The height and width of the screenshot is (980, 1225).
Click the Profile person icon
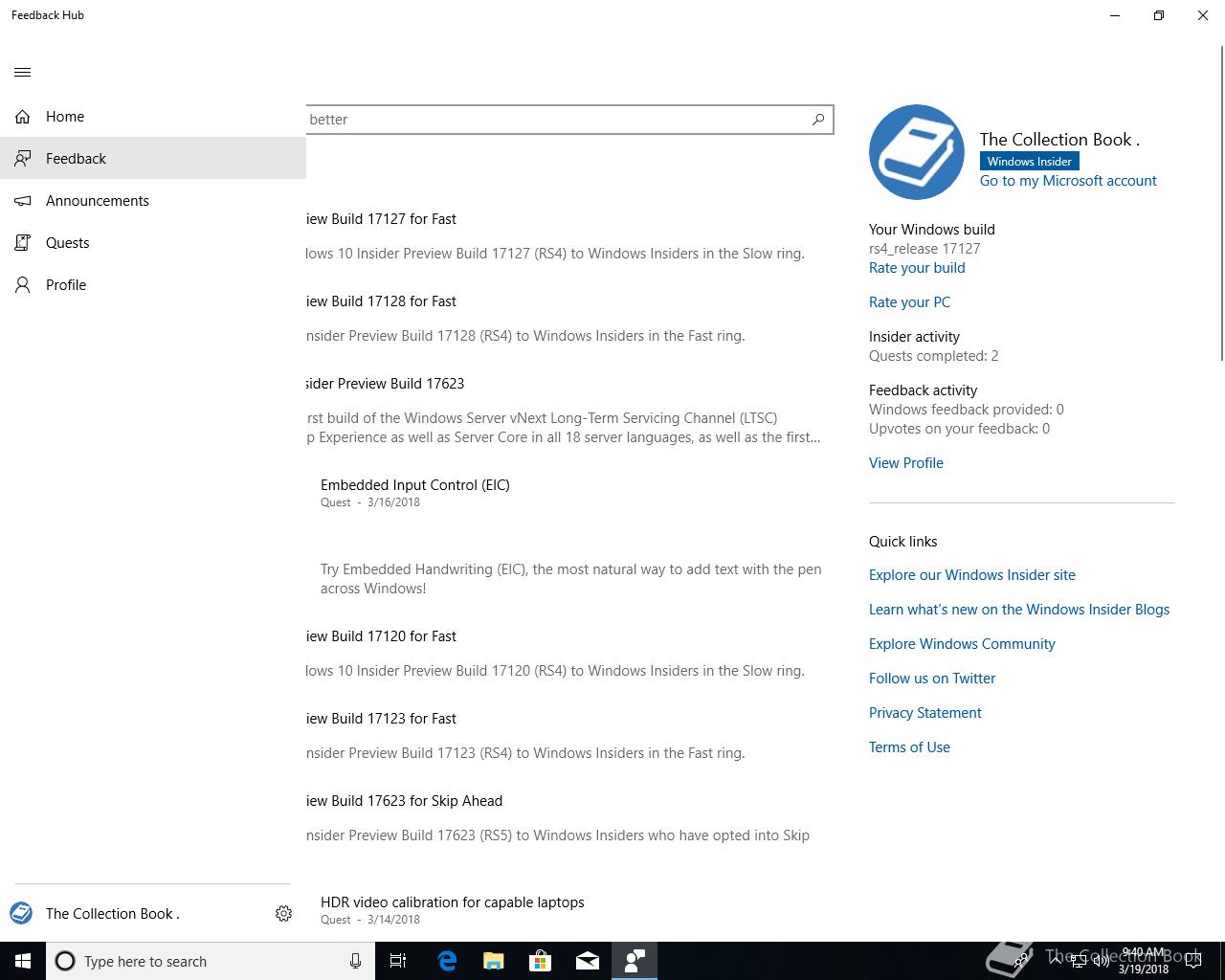pyautogui.click(x=23, y=284)
